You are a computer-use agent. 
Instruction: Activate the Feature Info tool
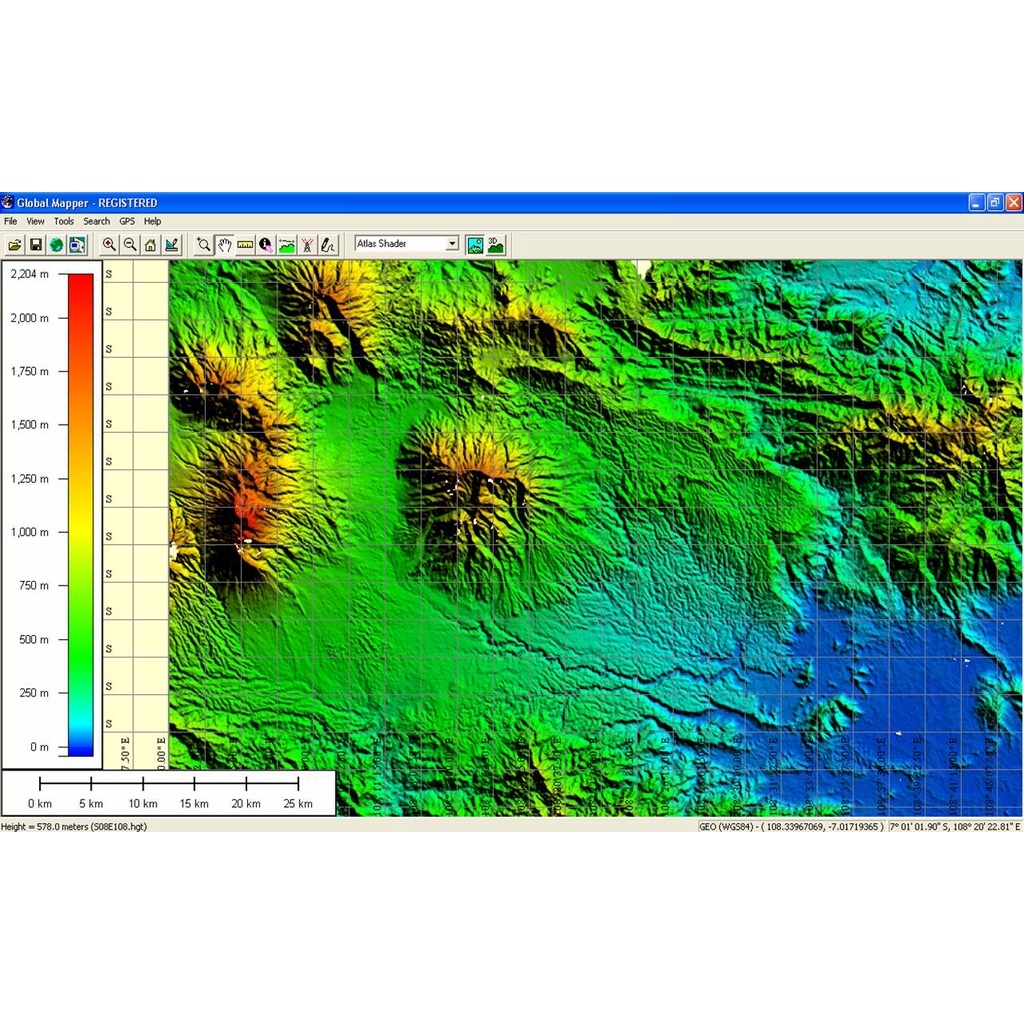pyautogui.click(x=266, y=245)
